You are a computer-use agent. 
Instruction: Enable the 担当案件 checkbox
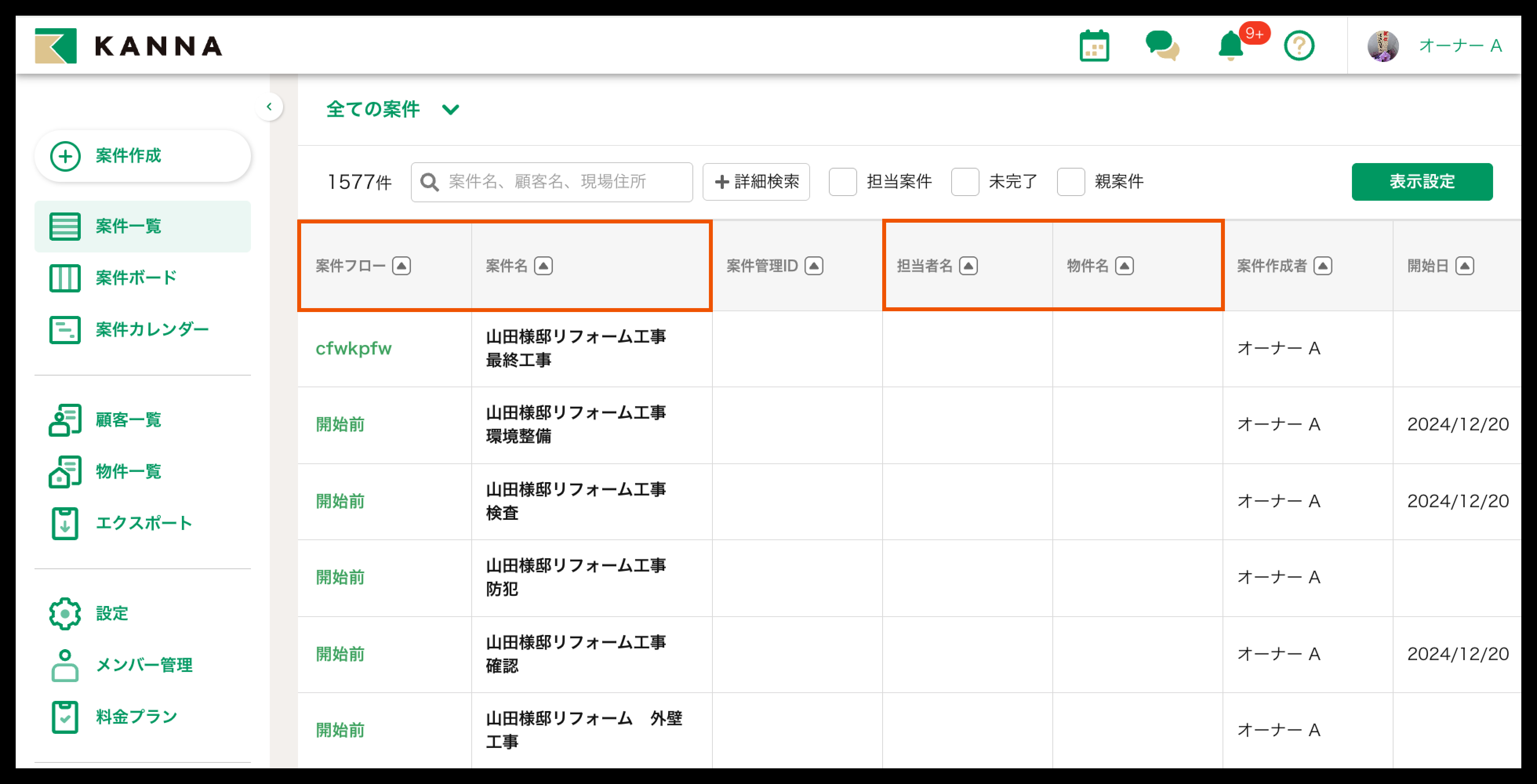point(843,182)
